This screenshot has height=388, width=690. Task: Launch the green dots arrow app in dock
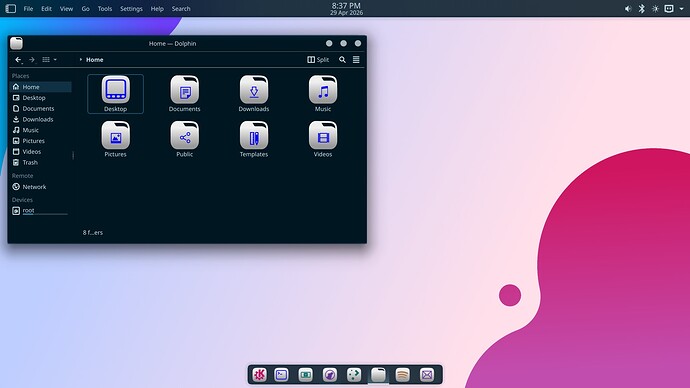[x=354, y=375]
